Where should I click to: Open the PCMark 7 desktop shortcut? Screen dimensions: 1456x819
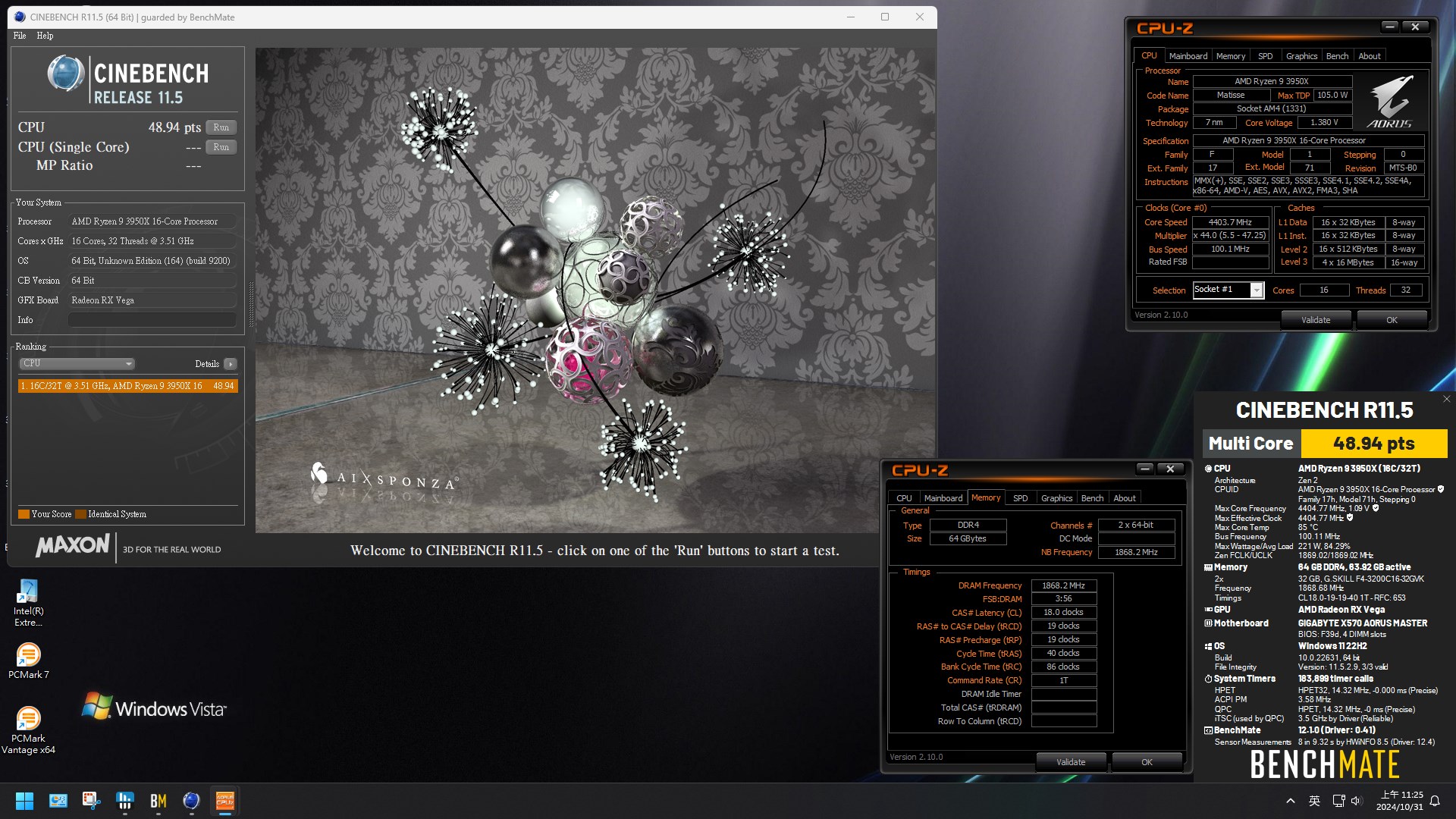pos(28,661)
